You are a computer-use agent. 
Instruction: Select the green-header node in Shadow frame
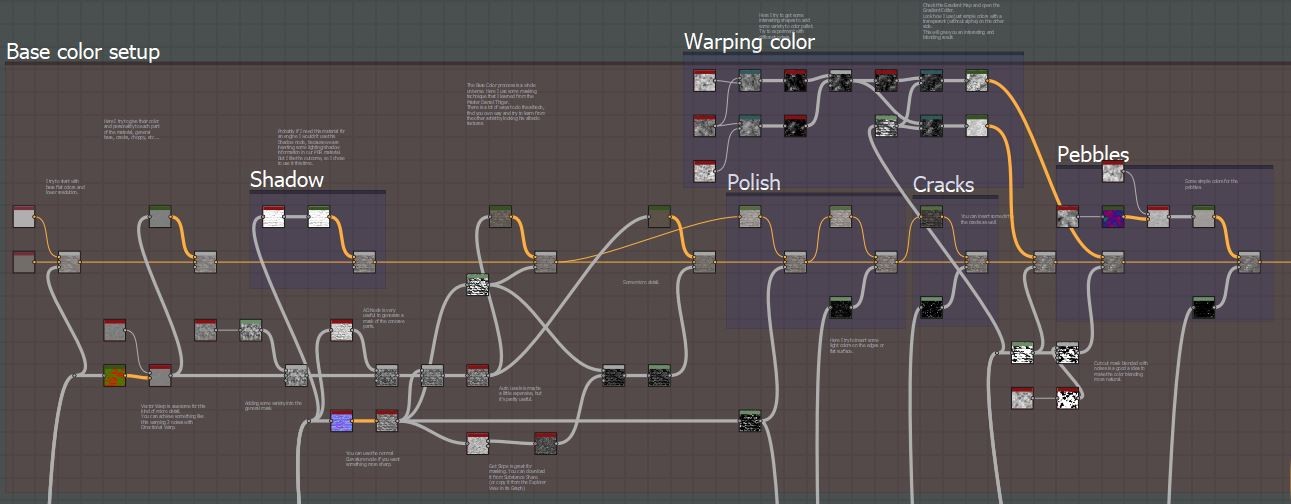(x=319, y=216)
